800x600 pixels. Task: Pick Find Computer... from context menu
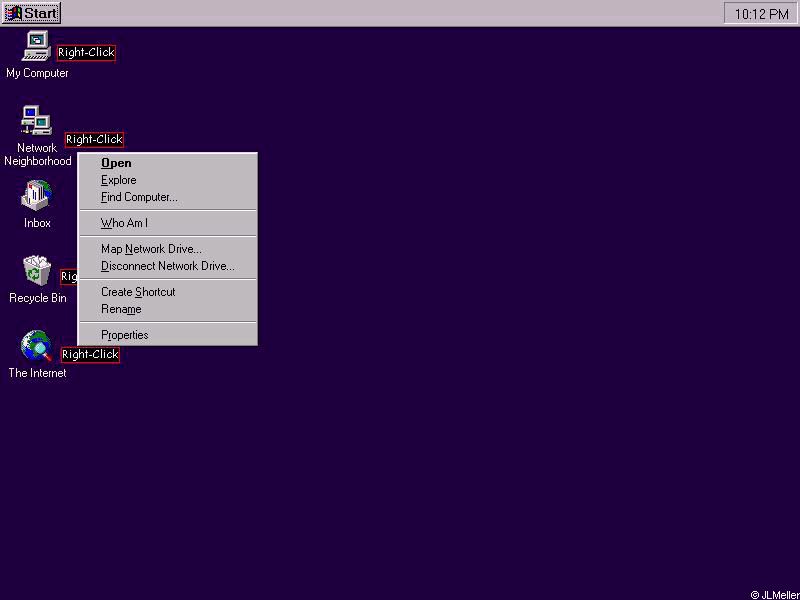167,197
